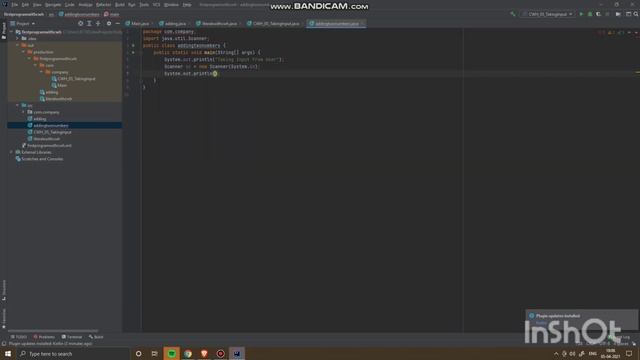Open the Project panel settings gear
Screen dimensions: 640x360
pyautogui.click(x=109, y=24)
